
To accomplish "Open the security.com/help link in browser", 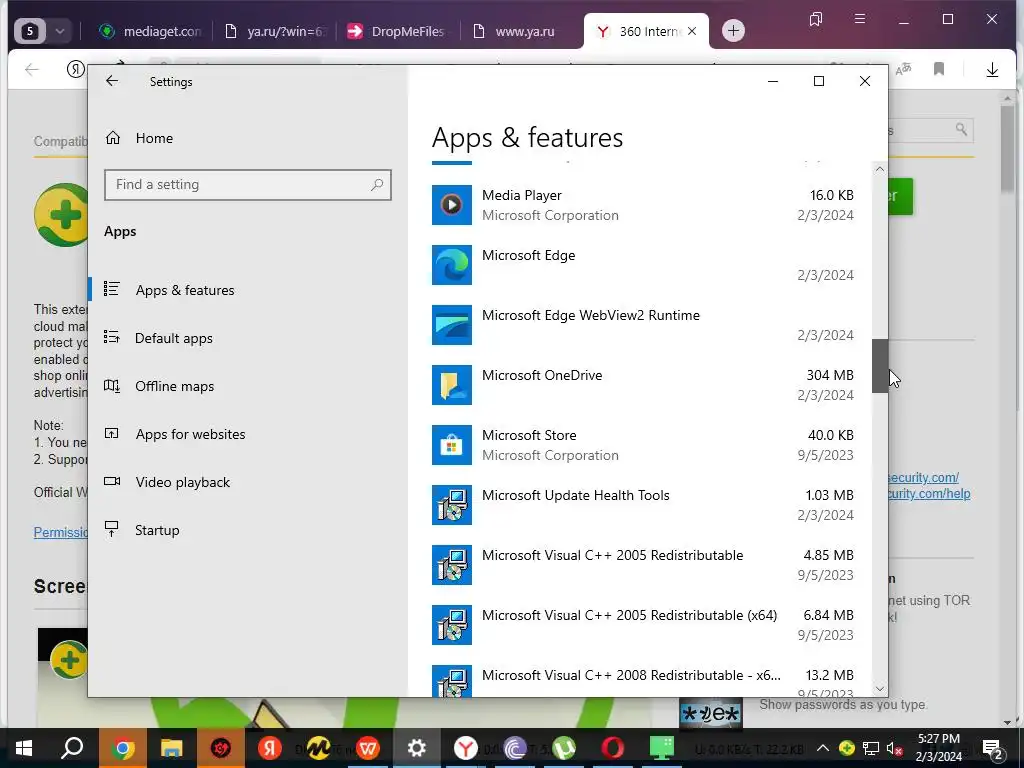I will pyautogui.click(x=929, y=494).
